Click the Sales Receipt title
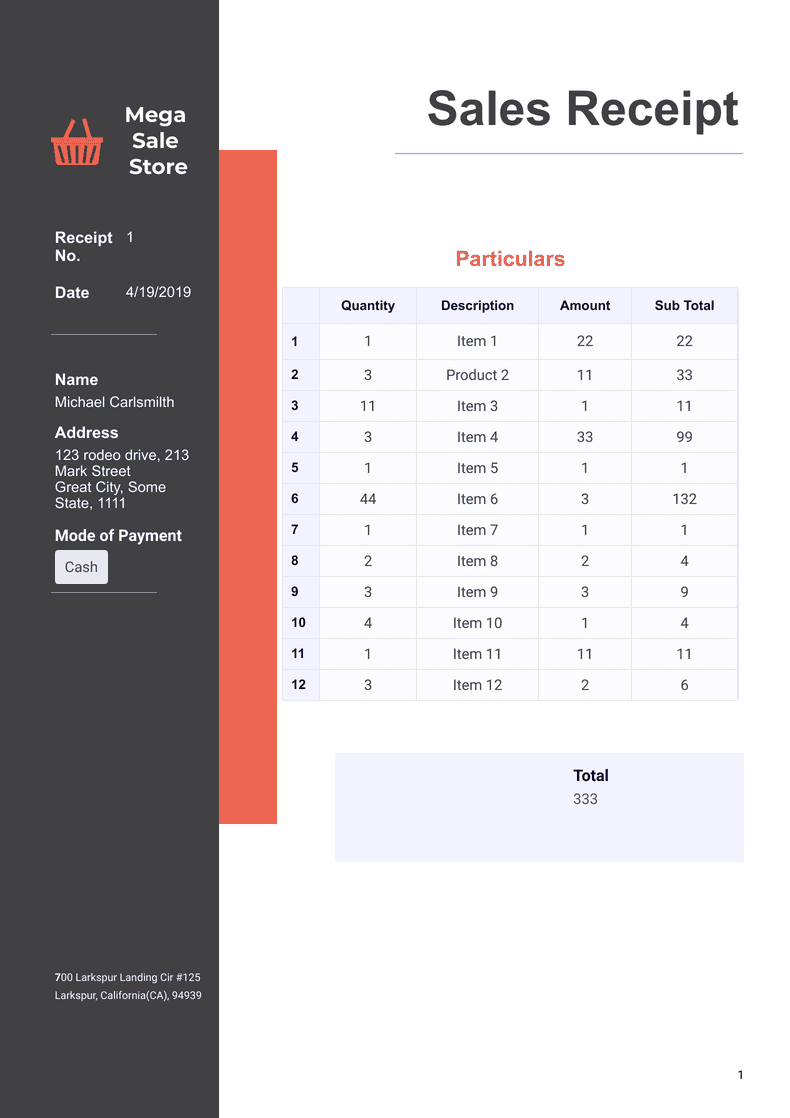790x1118 pixels. coord(582,108)
